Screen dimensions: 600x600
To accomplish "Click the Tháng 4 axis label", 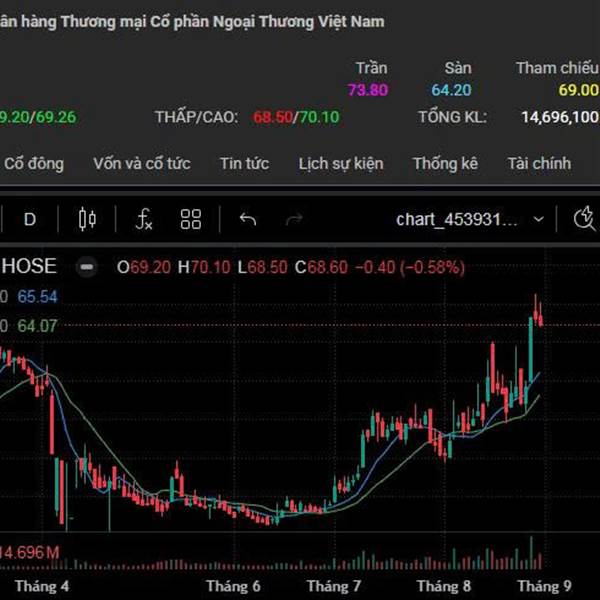I will pos(42,586).
